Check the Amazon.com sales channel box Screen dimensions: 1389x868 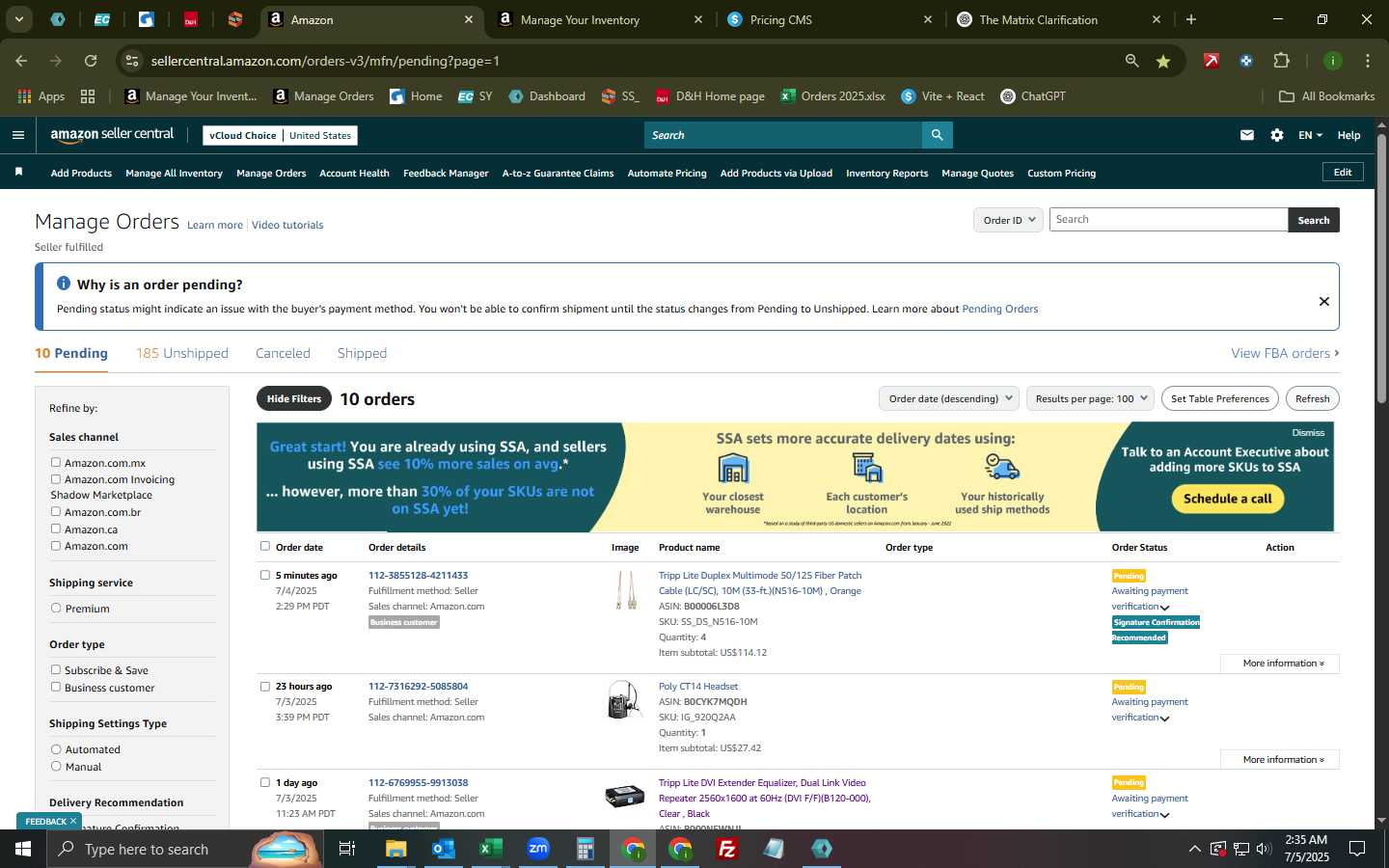pos(56,545)
